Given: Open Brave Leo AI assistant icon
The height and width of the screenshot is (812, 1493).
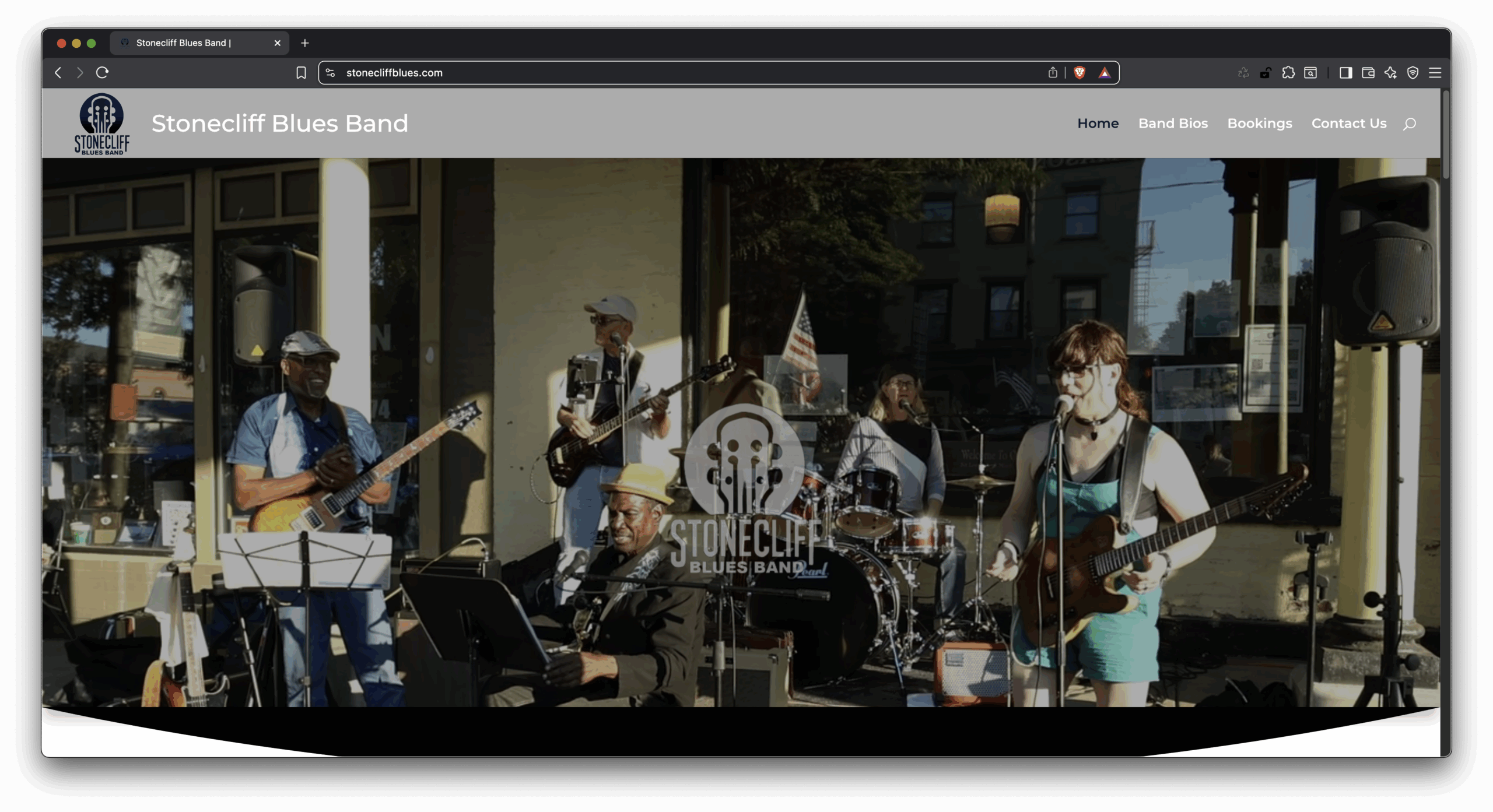Looking at the screenshot, I should pos(1391,72).
